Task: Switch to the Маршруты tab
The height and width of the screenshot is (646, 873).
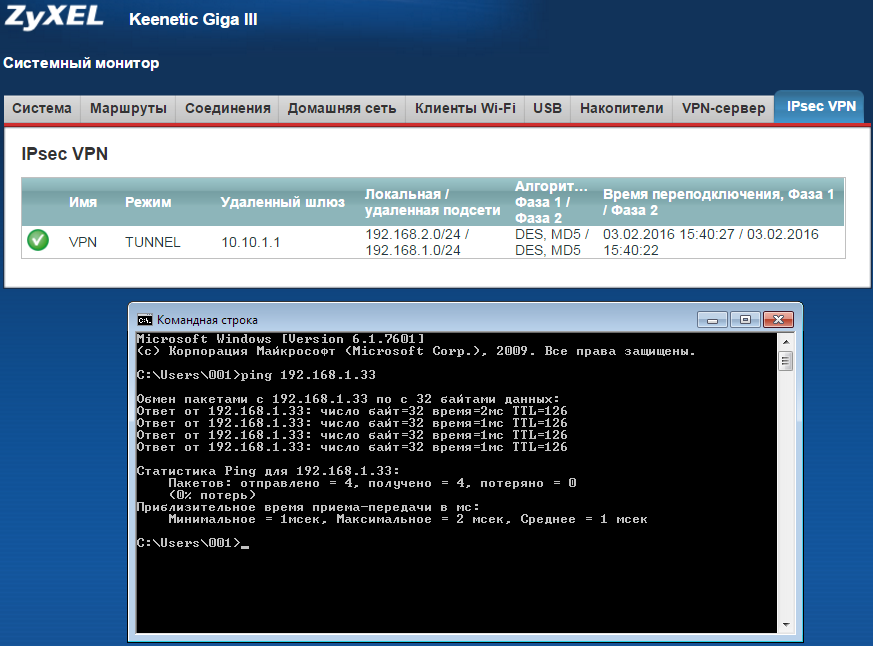Action: [128, 108]
